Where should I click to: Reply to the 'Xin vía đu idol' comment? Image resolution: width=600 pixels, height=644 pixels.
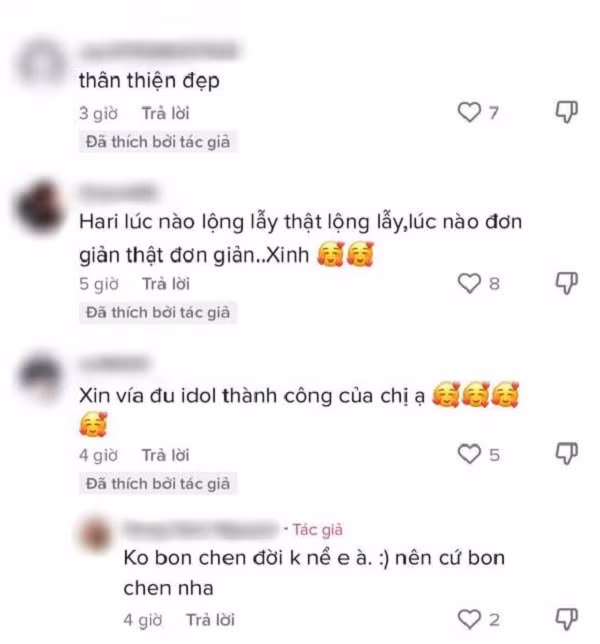click(x=166, y=455)
